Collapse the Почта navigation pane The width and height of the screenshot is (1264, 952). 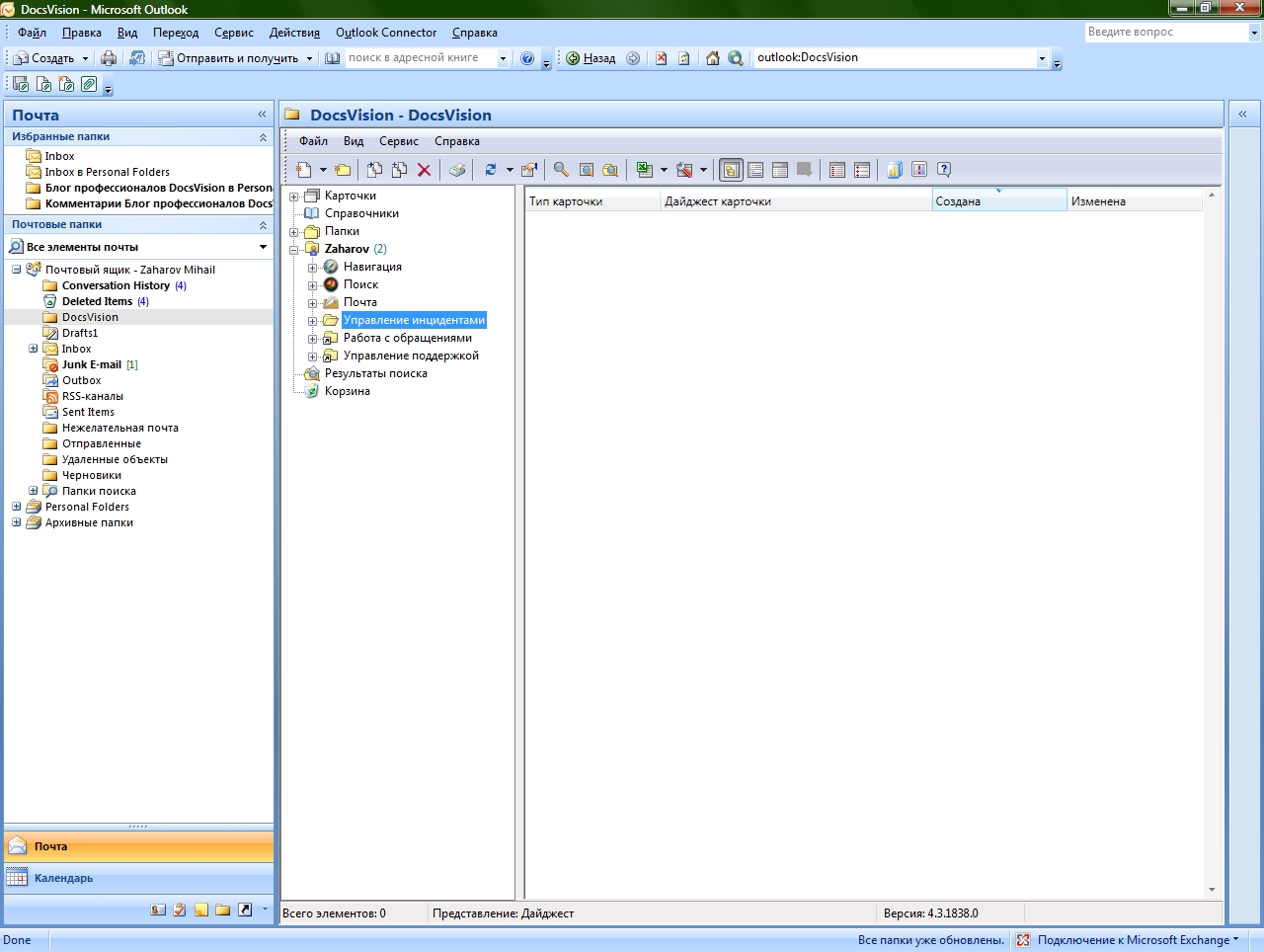262,115
